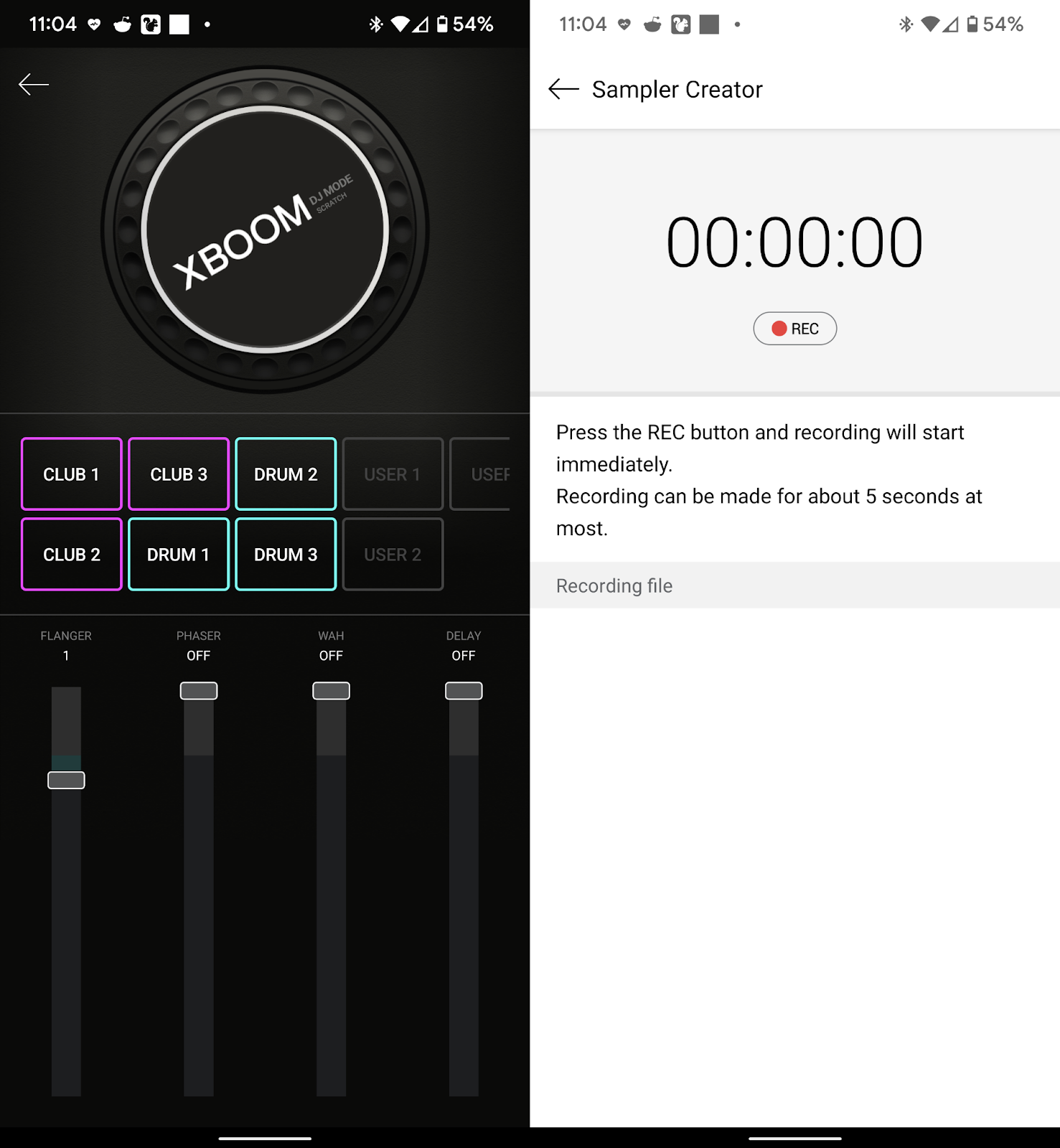Click the instruction text about REC button
Viewport: 1060px width, 1148px height.
(769, 480)
